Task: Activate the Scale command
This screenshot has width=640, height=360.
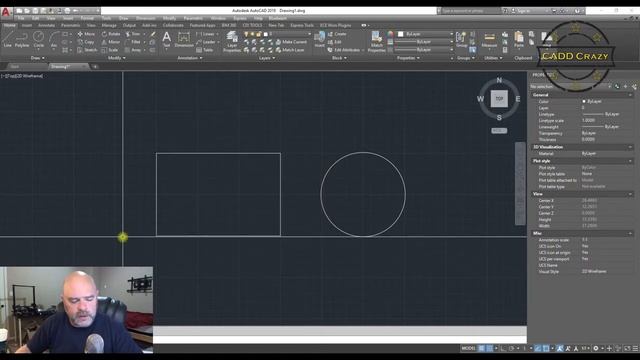Action: pos(110,50)
